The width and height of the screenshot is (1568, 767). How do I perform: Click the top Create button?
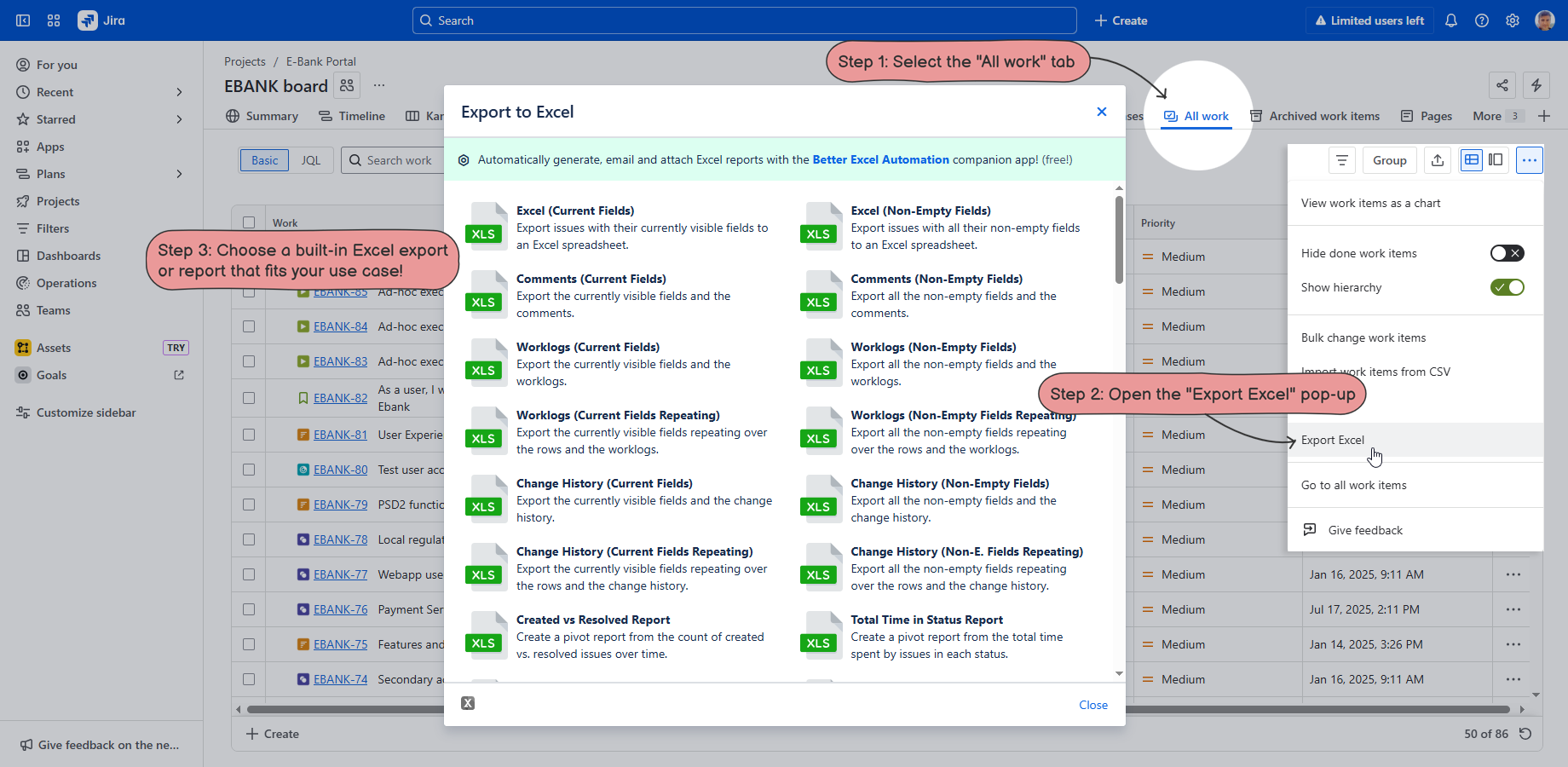click(x=1121, y=20)
